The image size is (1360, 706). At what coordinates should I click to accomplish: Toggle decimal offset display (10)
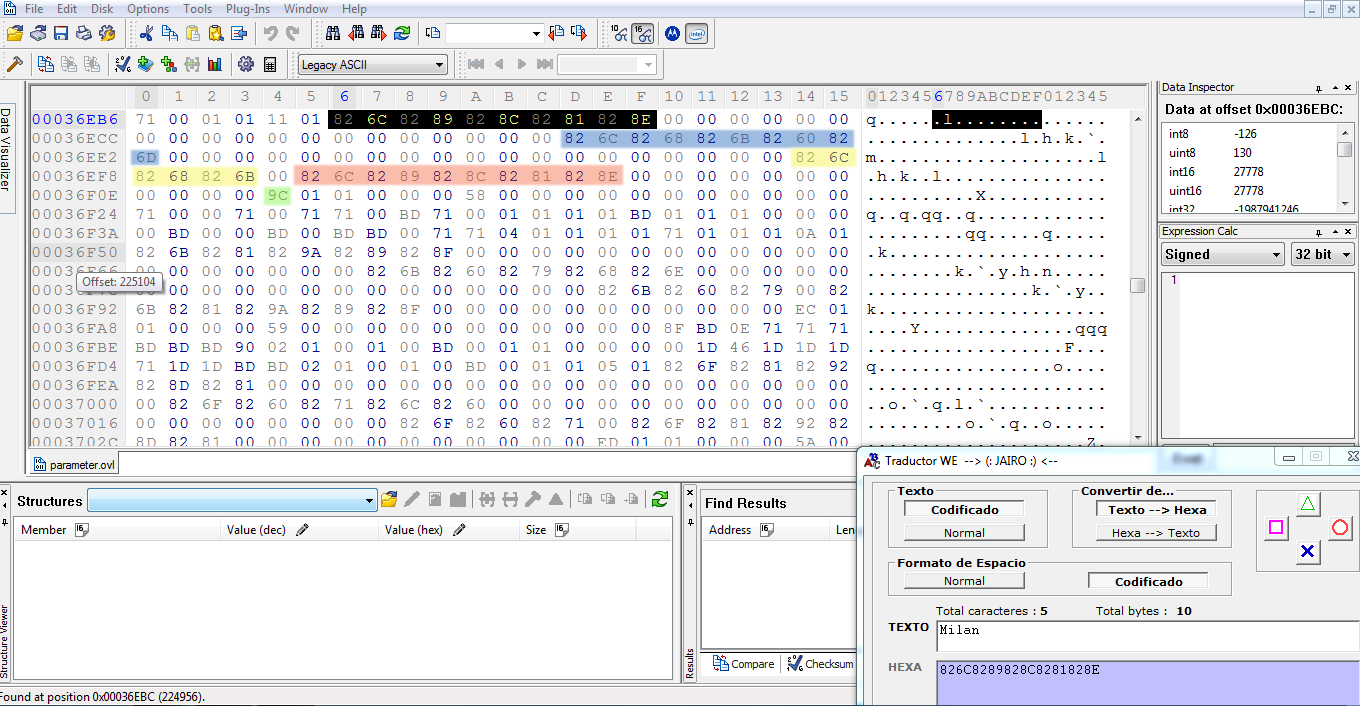[x=619, y=33]
